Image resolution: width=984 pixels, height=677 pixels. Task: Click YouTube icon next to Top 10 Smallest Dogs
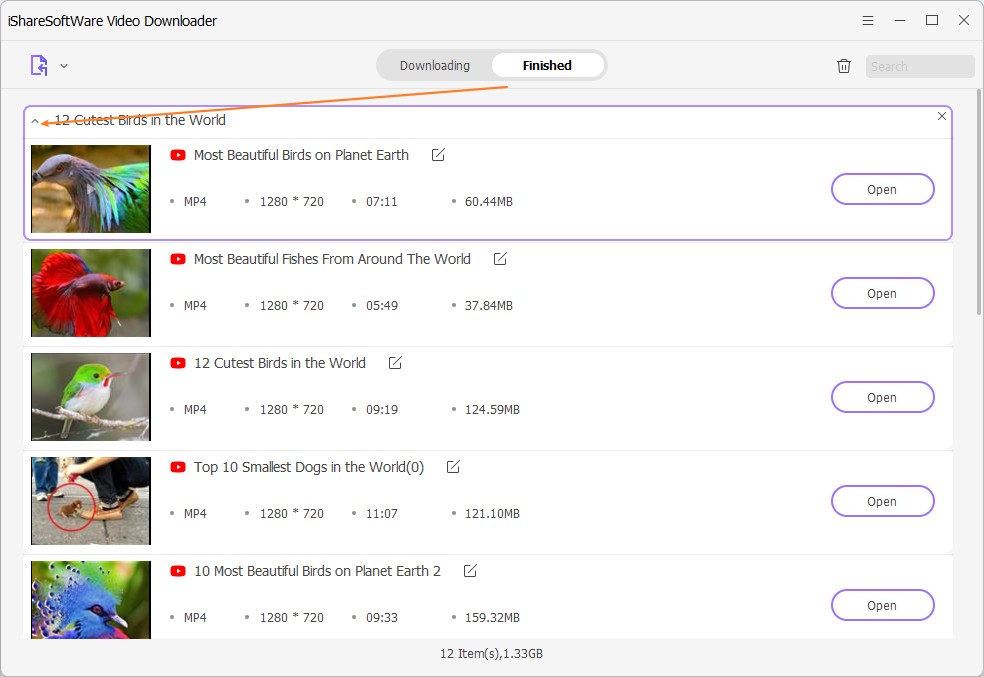tap(178, 467)
